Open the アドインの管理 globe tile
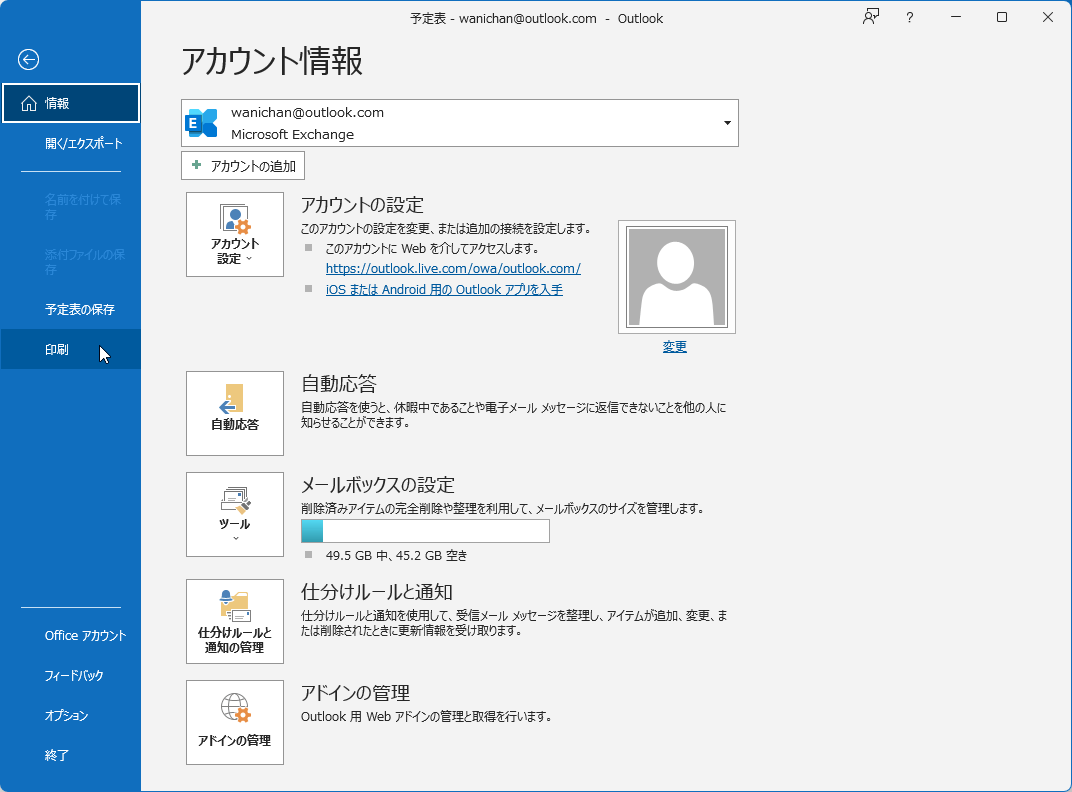This screenshot has height=792, width=1072. pyautogui.click(x=234, y=722)
